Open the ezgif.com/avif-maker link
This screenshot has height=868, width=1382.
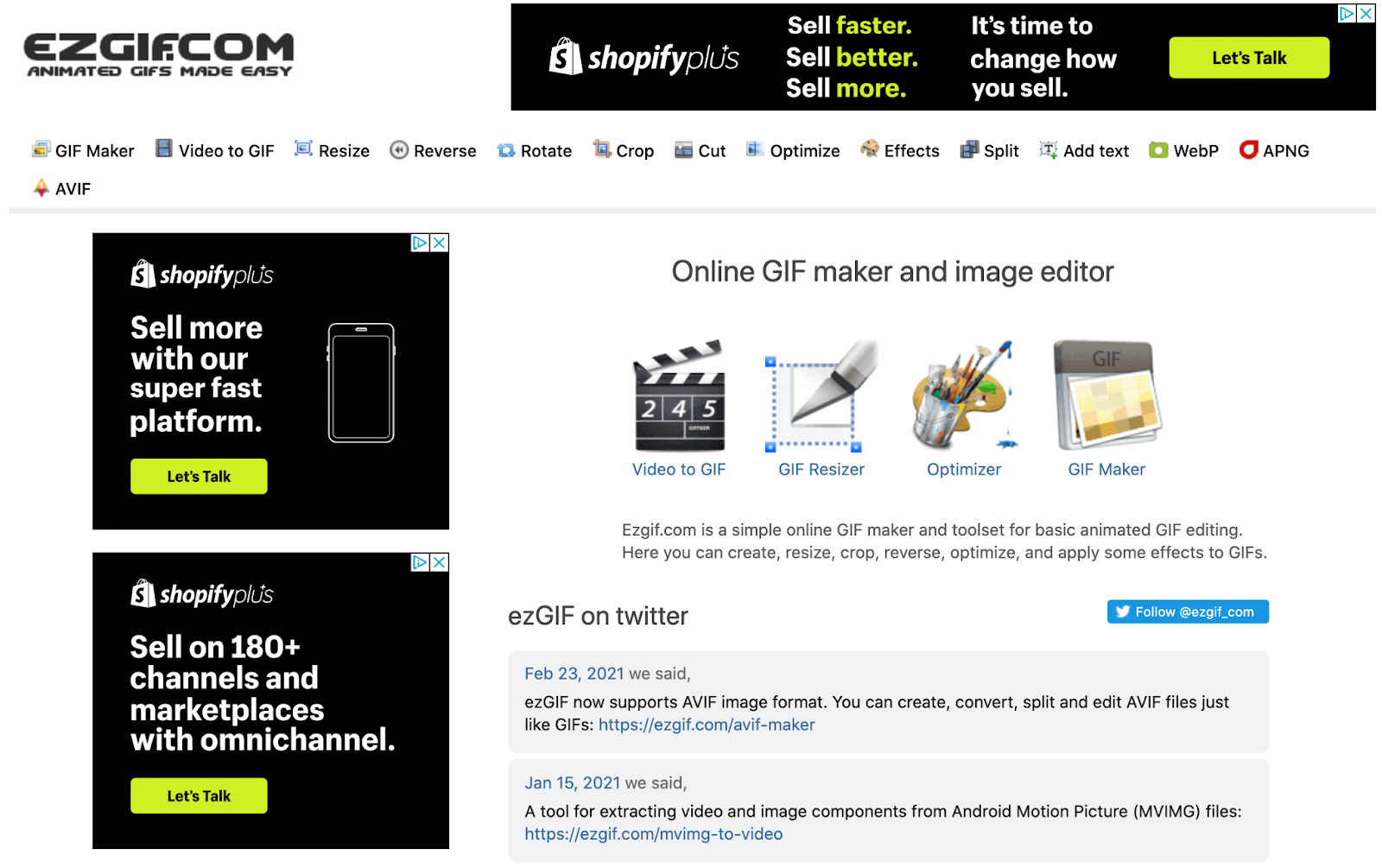click(707, 725)
